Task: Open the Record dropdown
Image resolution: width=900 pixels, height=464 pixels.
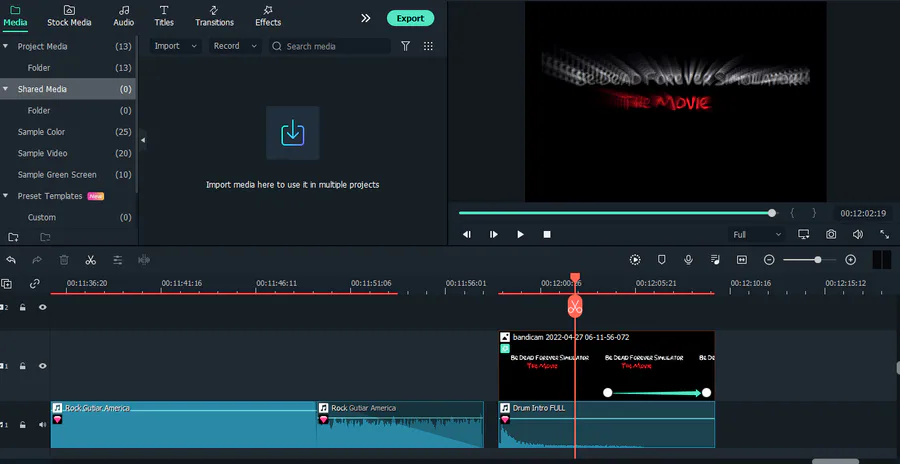Action: tap(235, 46)
